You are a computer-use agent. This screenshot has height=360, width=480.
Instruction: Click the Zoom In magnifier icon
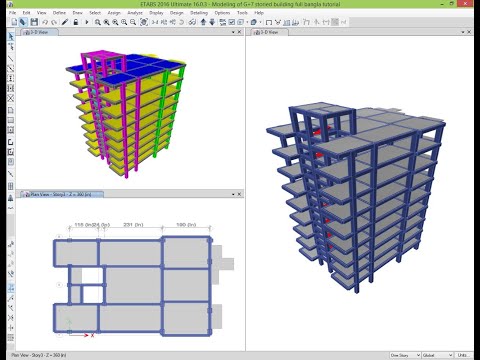click(x=124, y=22)
